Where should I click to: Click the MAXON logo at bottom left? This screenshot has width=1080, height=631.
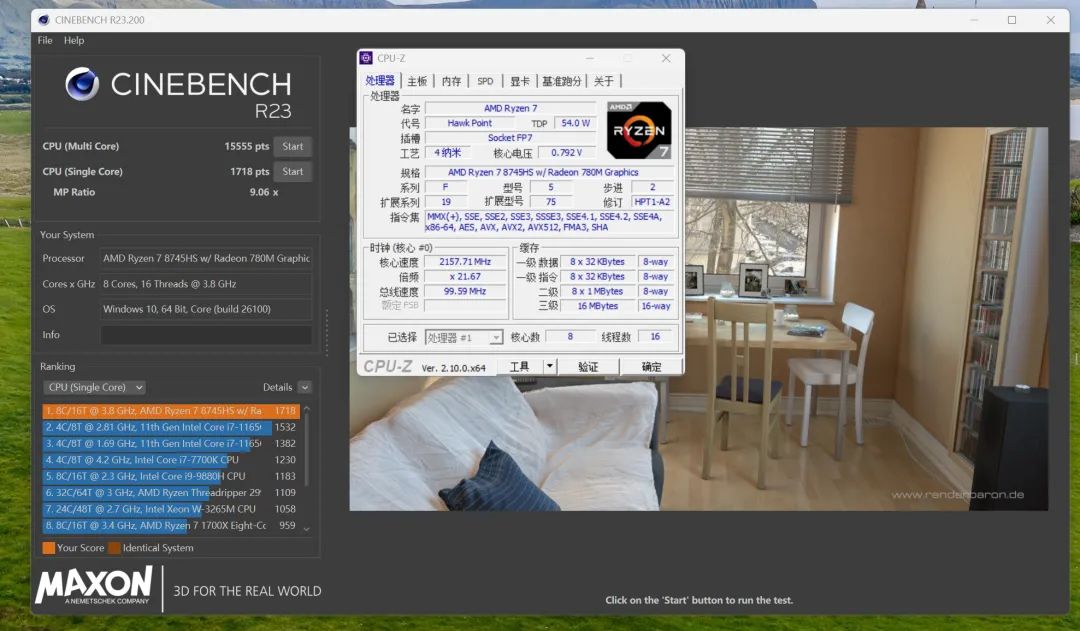pyautogui.click(x=94, y=586)
